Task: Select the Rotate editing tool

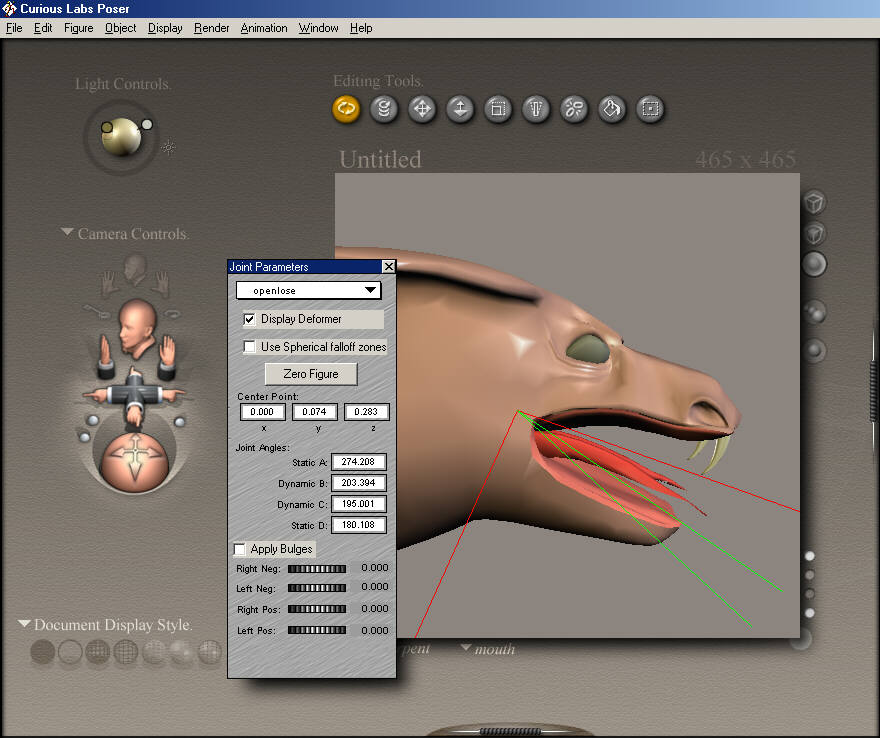Action: (x=346, y=109)
